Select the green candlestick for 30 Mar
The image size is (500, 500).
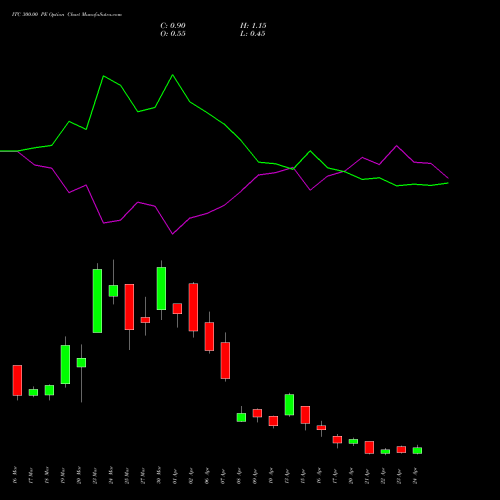[x=161, y=288]
